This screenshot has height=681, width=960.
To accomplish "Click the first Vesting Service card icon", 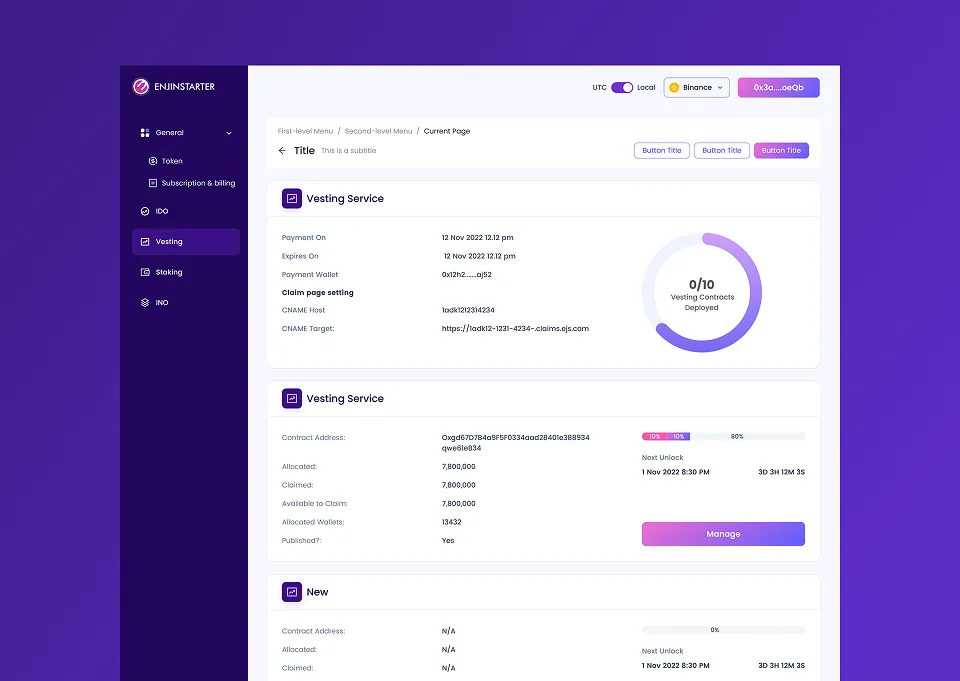I will 292,198.
